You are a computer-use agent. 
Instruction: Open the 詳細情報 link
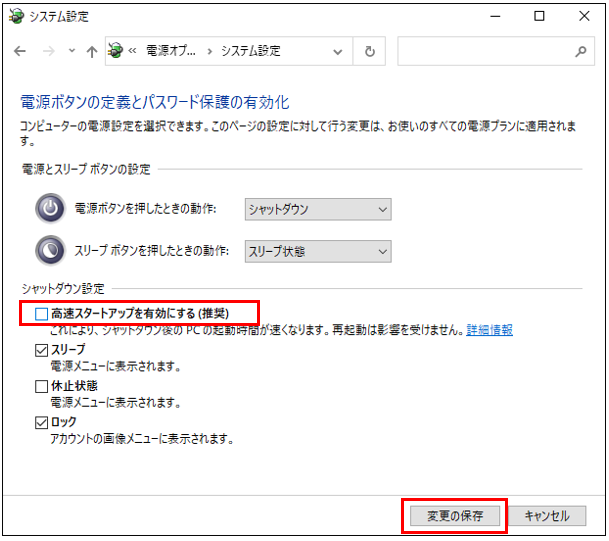[489, 330]
